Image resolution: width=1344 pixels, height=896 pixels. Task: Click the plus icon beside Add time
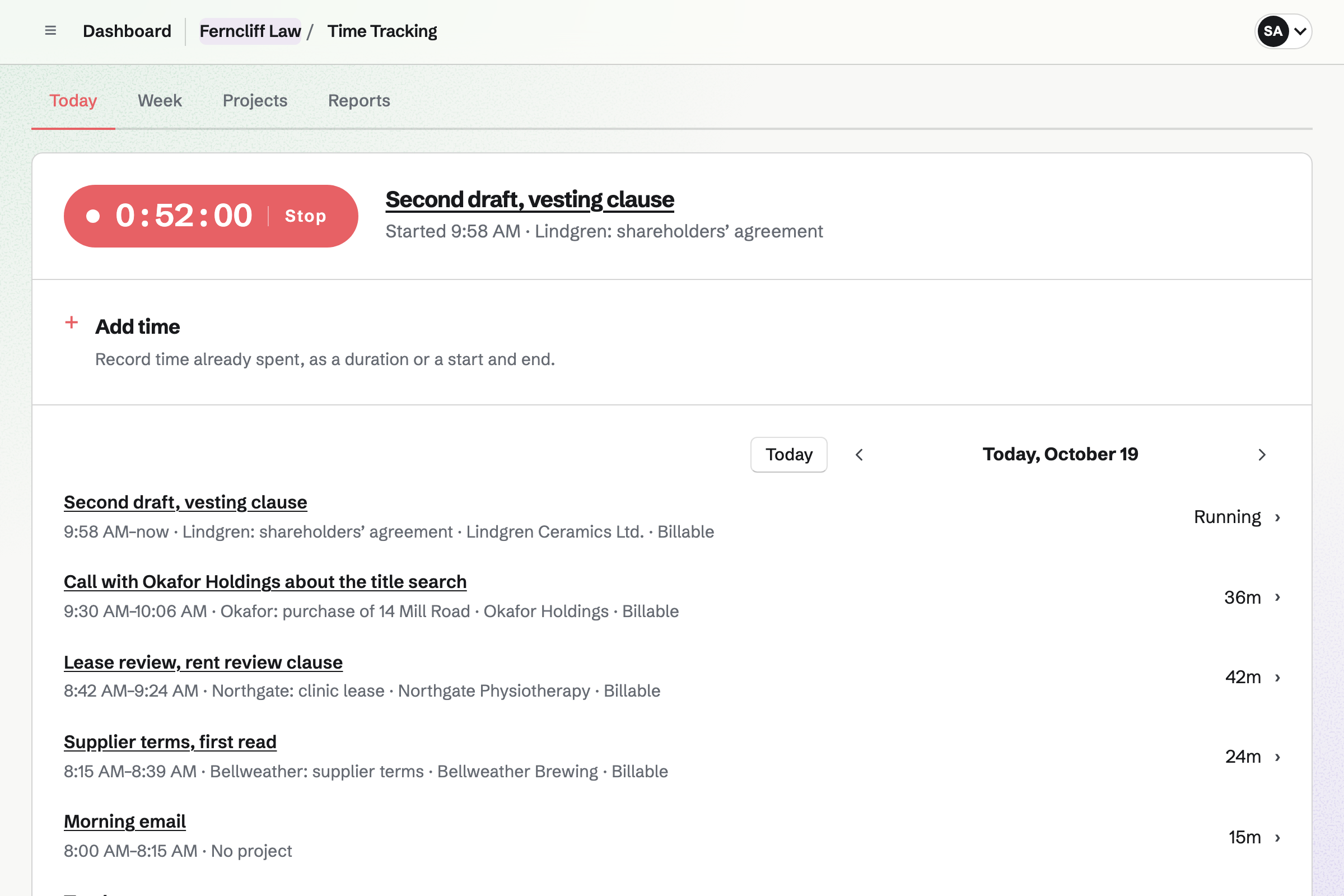(72, 323)
